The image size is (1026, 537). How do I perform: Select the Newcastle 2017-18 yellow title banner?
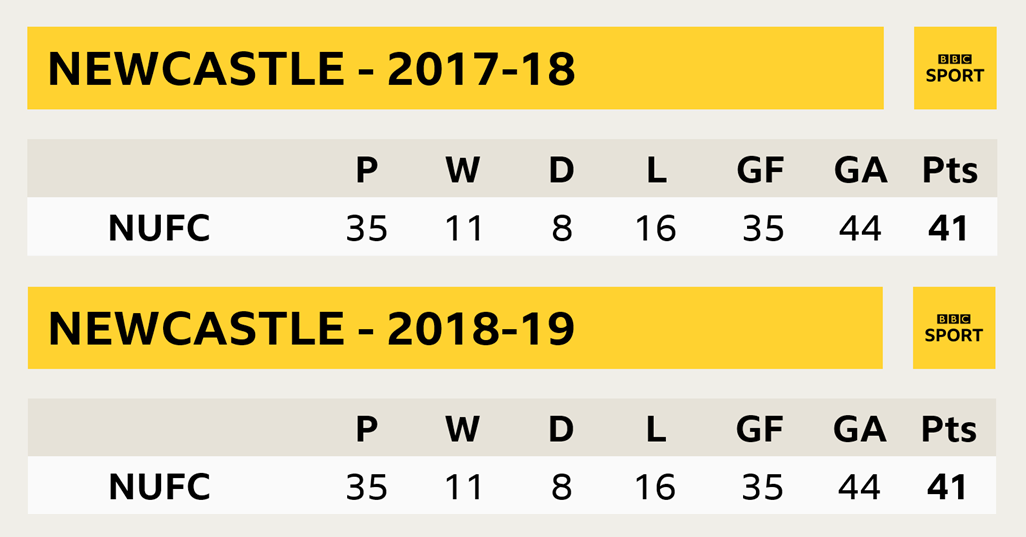tap(455, 68)
